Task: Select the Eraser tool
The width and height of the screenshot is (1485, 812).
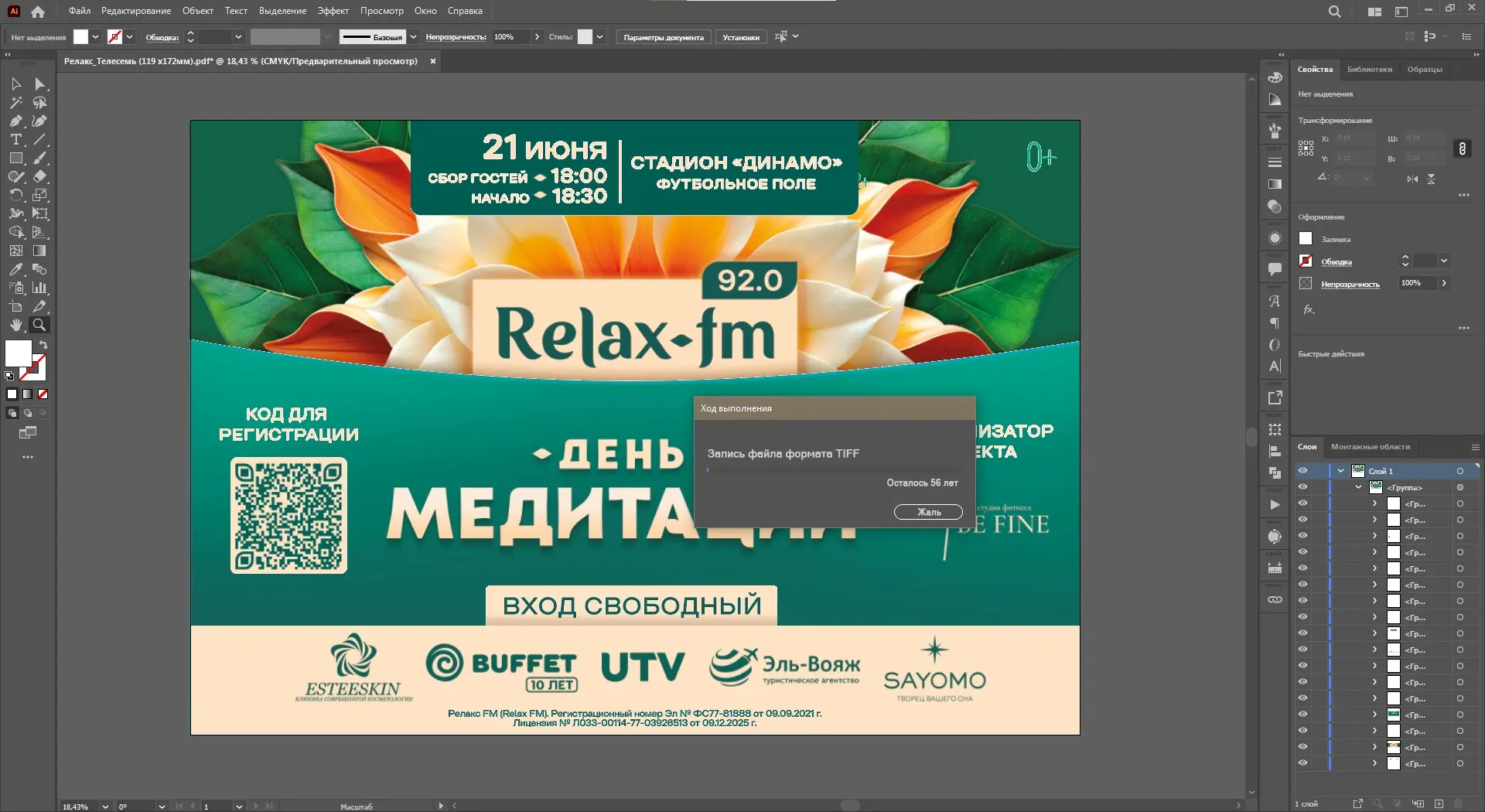Action: click(x=39, y=176)
